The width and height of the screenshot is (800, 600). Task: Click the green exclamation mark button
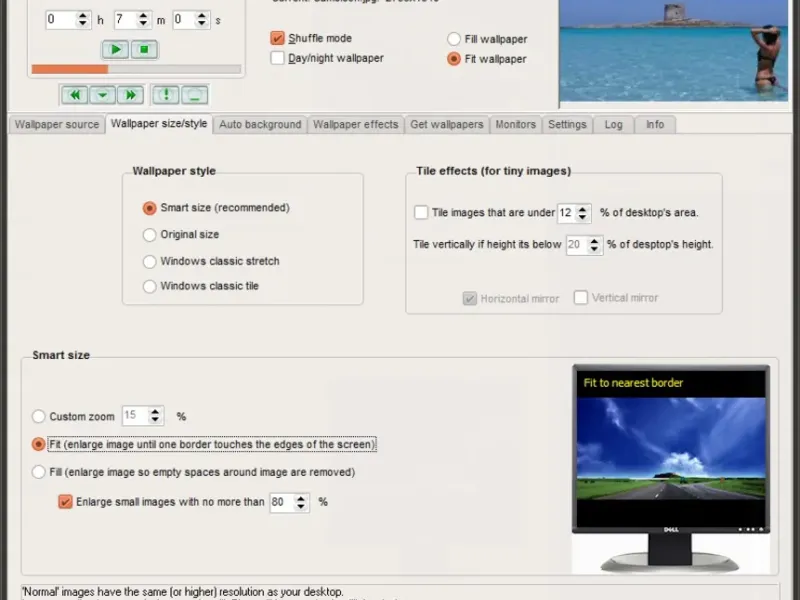[166, 95]
